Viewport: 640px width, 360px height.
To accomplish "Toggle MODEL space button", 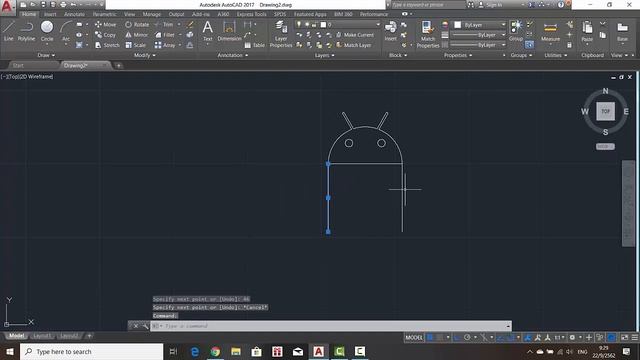I will tap(414, 338).
